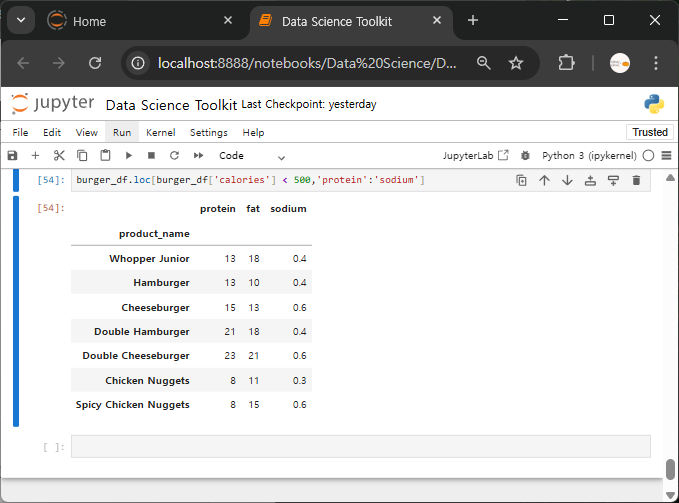Select Python 3 (ipykernel) kernel name

click(589, 155)
